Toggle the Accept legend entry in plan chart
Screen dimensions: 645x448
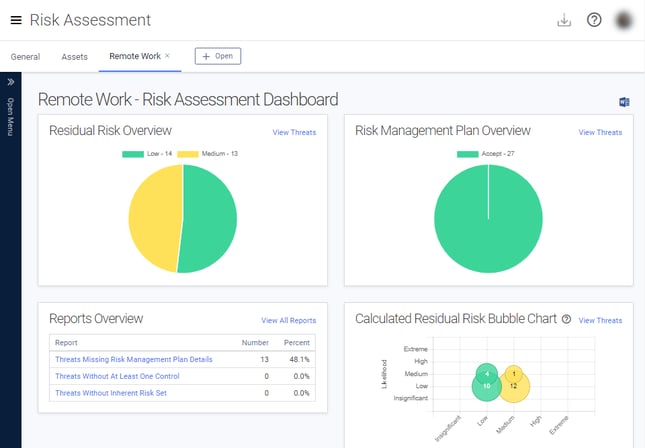[x=486, y=153]
